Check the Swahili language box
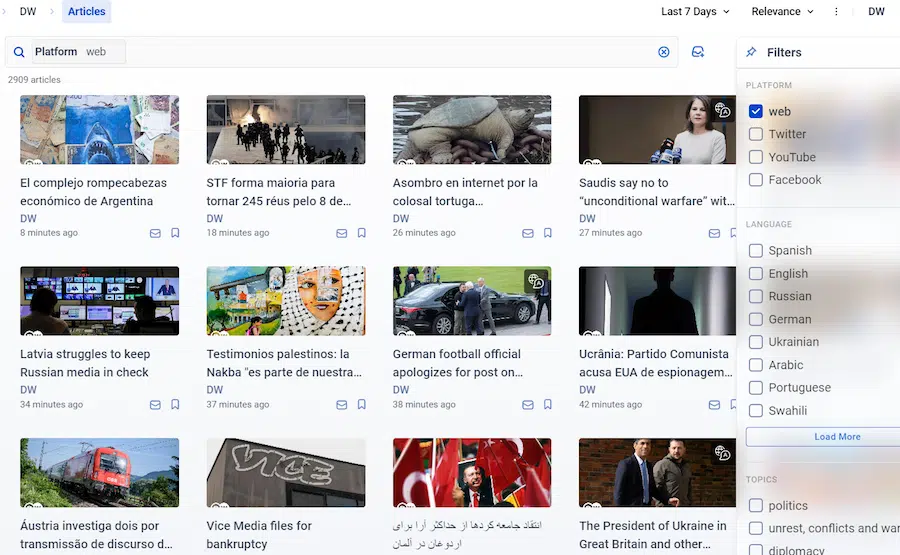The width and height of the screenshot is (900, 555). [x=756, y=411]
